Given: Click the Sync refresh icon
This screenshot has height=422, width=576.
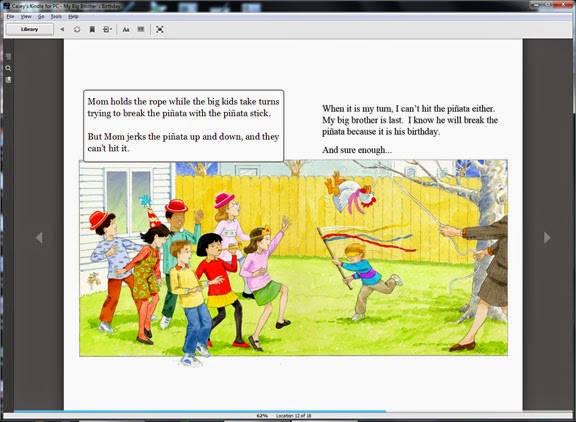Looking at the screenshot, I should click(x=77, y=29).
